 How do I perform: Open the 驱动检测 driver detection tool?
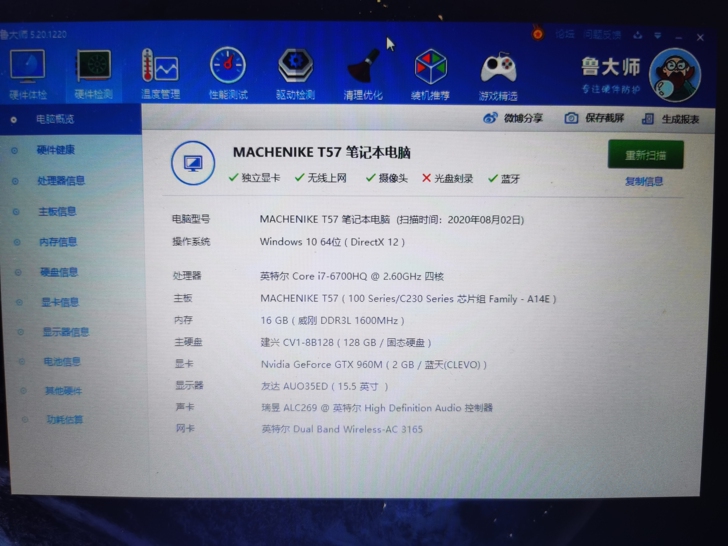pos(296,74)
